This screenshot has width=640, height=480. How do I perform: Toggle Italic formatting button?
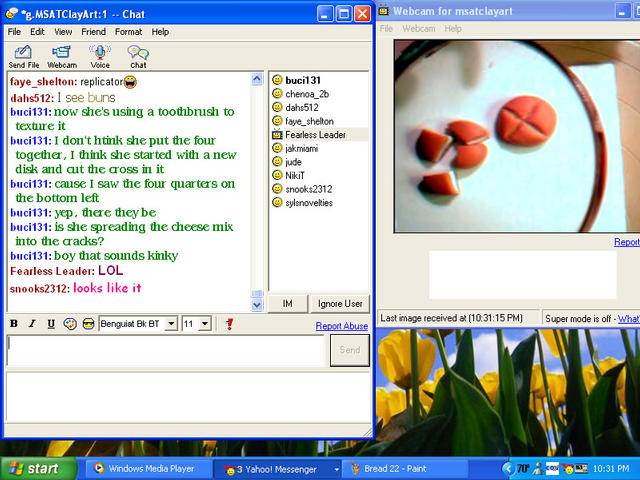(32, 324)
